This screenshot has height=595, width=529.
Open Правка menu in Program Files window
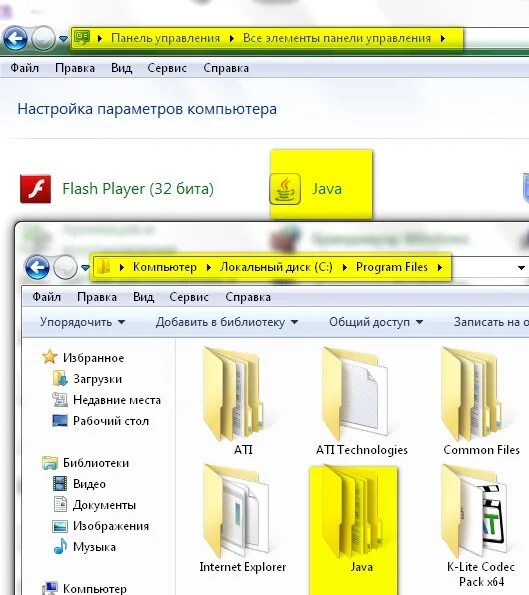tap(97, 297)
